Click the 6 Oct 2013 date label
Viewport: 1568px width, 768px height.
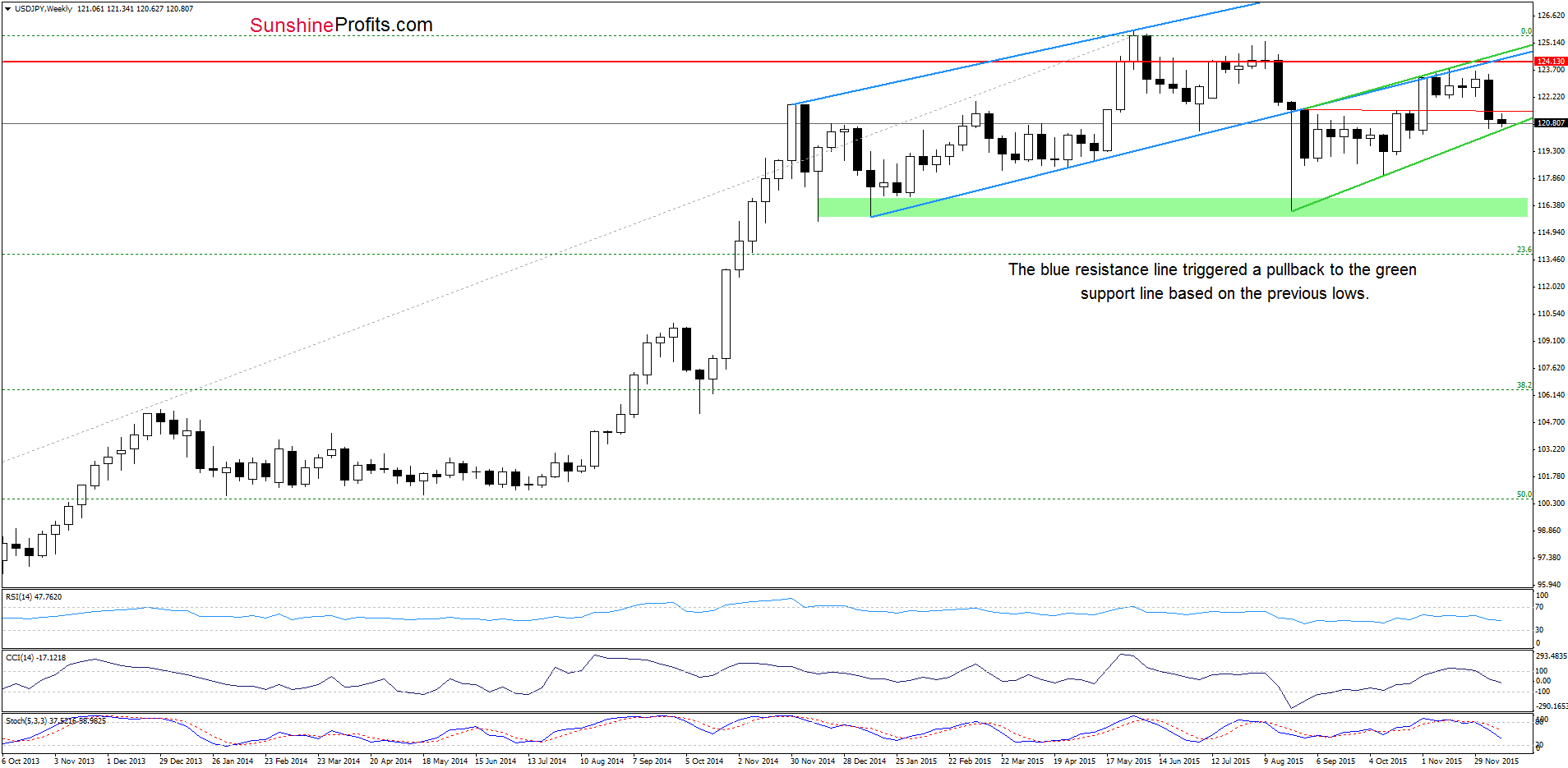pyautogui.click(x=21, y=761)
